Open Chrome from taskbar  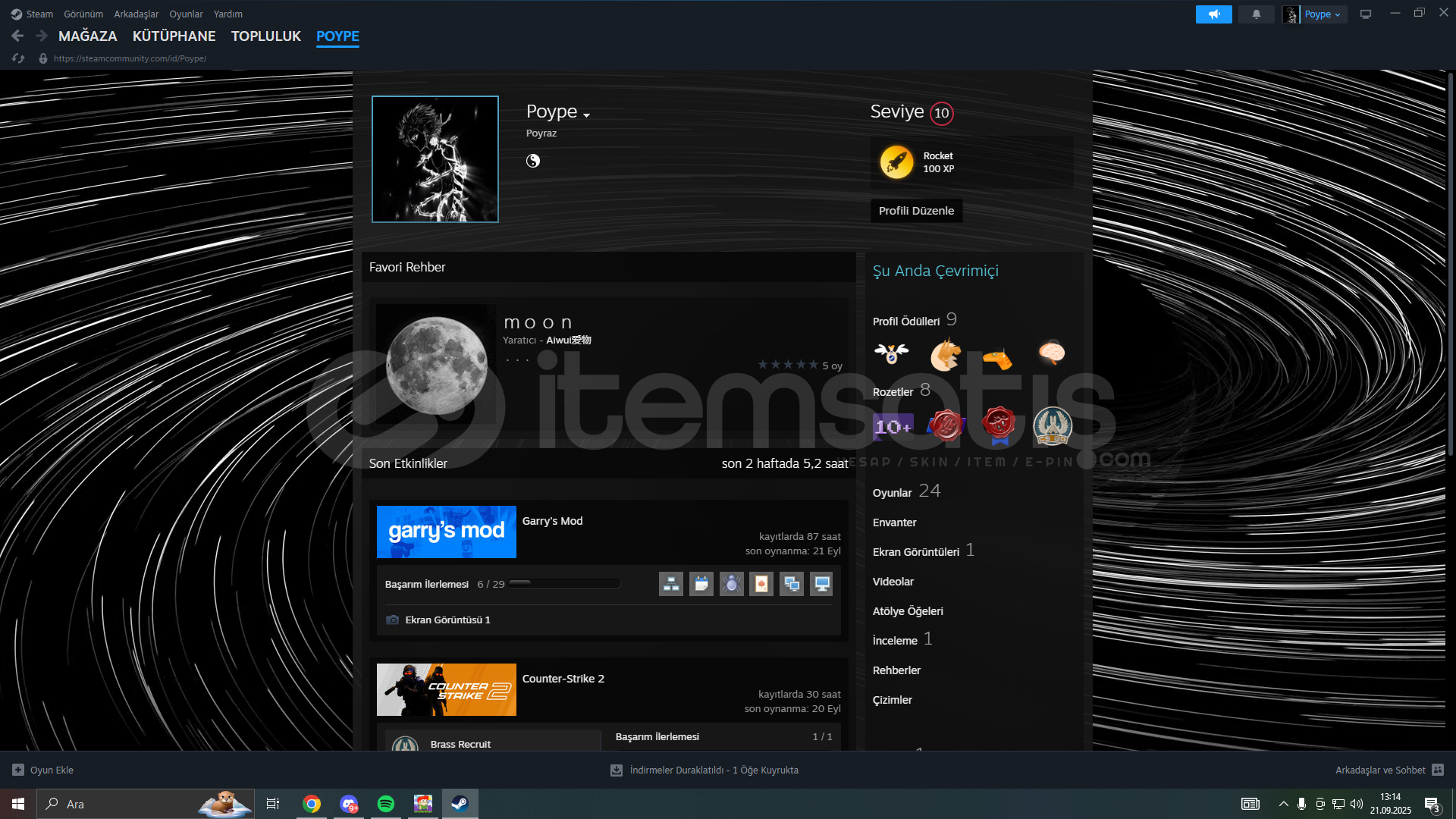(x=312, y=804)
